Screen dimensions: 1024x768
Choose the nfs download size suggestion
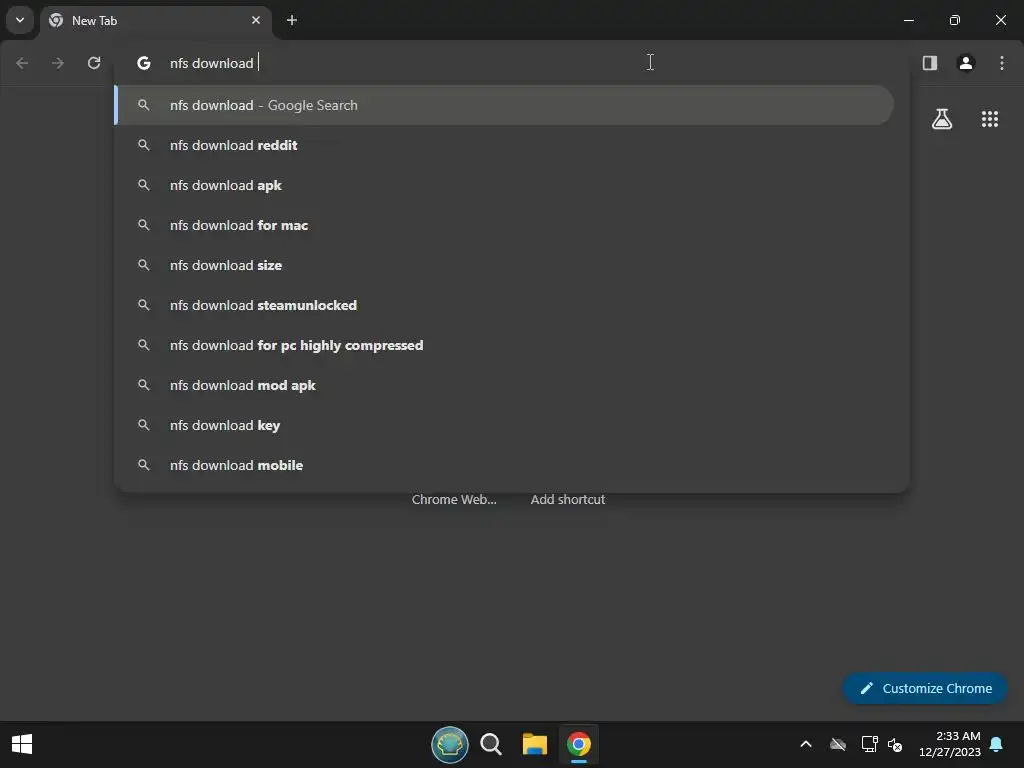click(x=504, y=265)
